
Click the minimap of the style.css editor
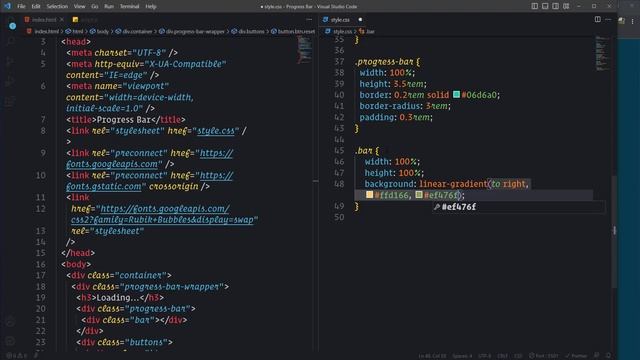pos(601,53)
